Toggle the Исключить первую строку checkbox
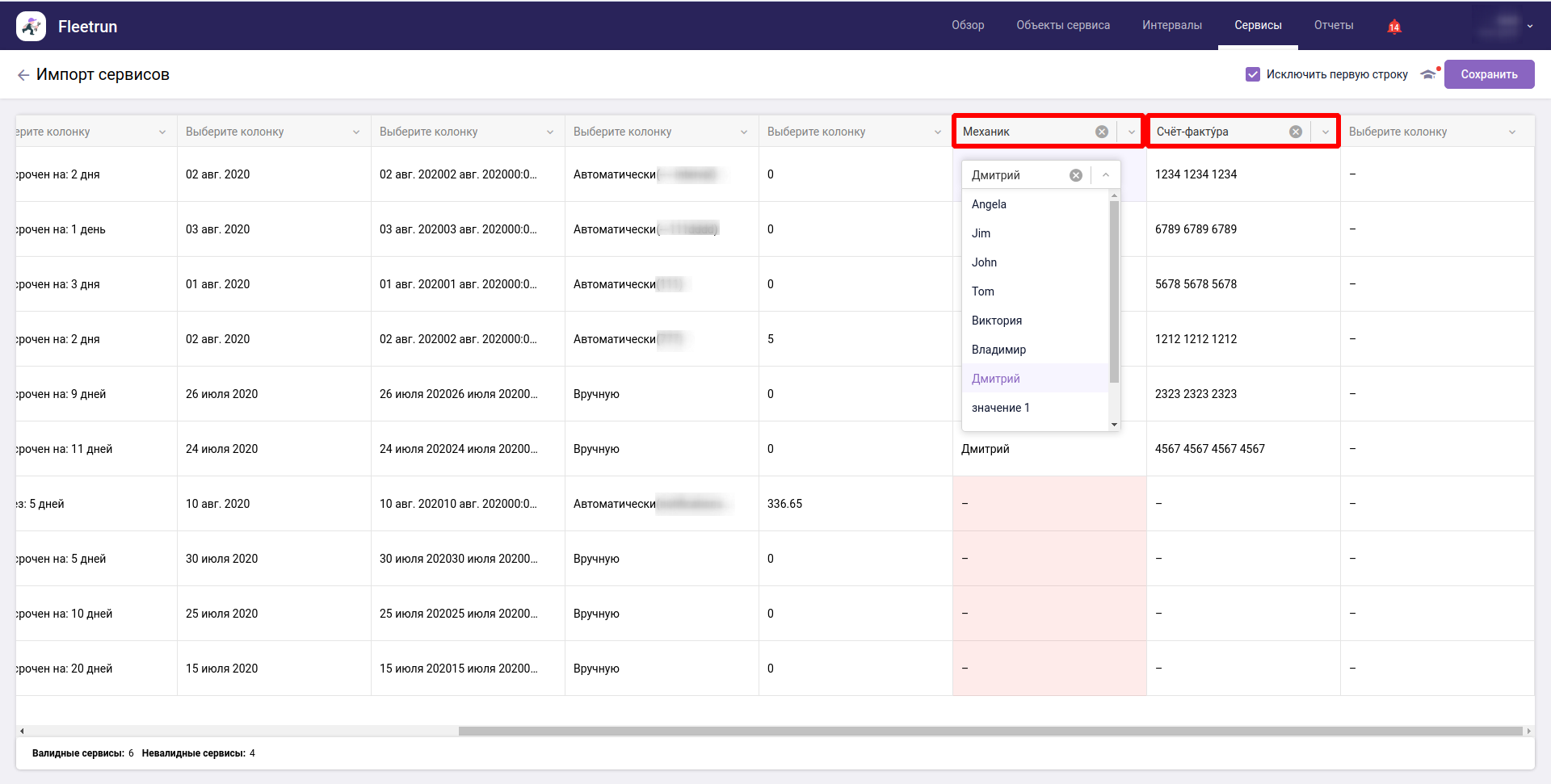The width and height of the screenshot is (1551, 784). pyautogui.click(x=1253, y=74)
